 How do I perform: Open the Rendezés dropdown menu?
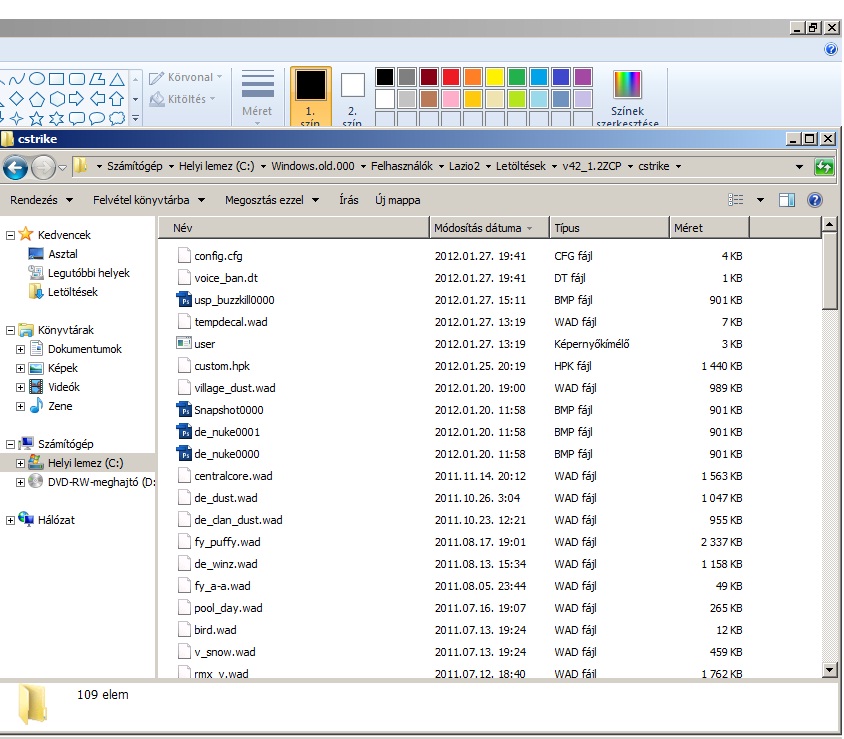point(41,200)
